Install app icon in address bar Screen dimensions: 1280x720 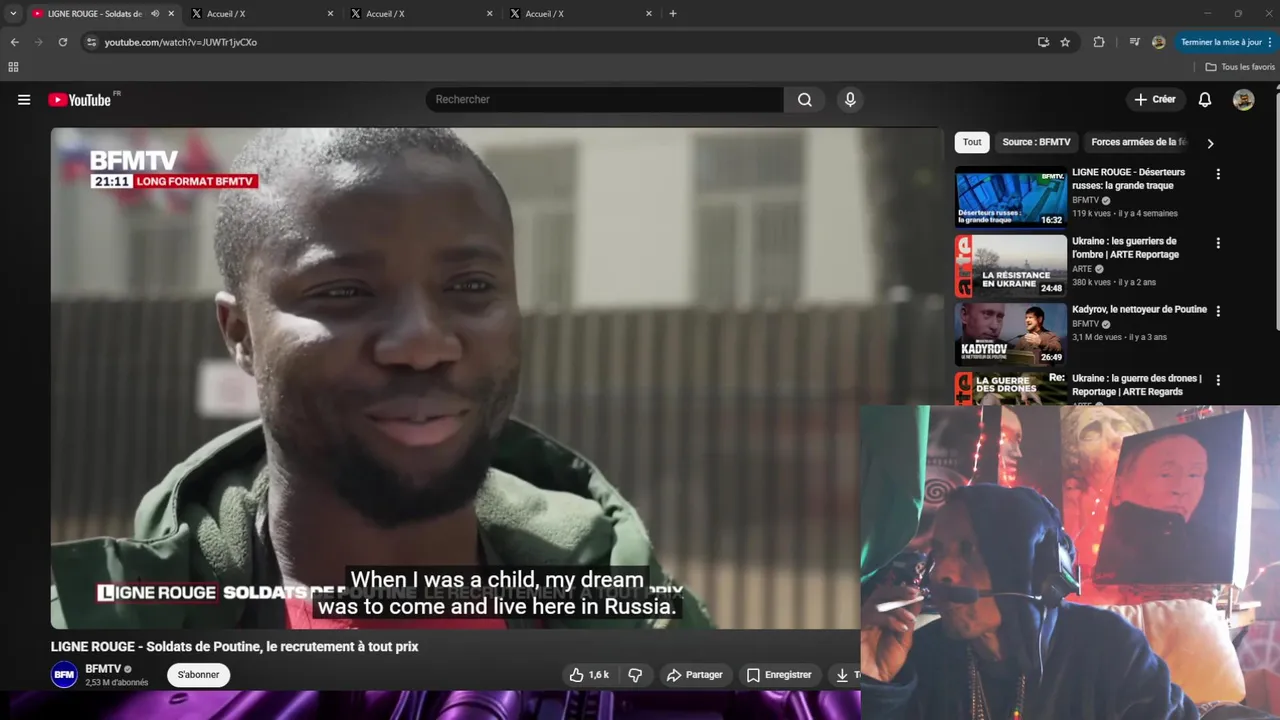[1043, 42]
